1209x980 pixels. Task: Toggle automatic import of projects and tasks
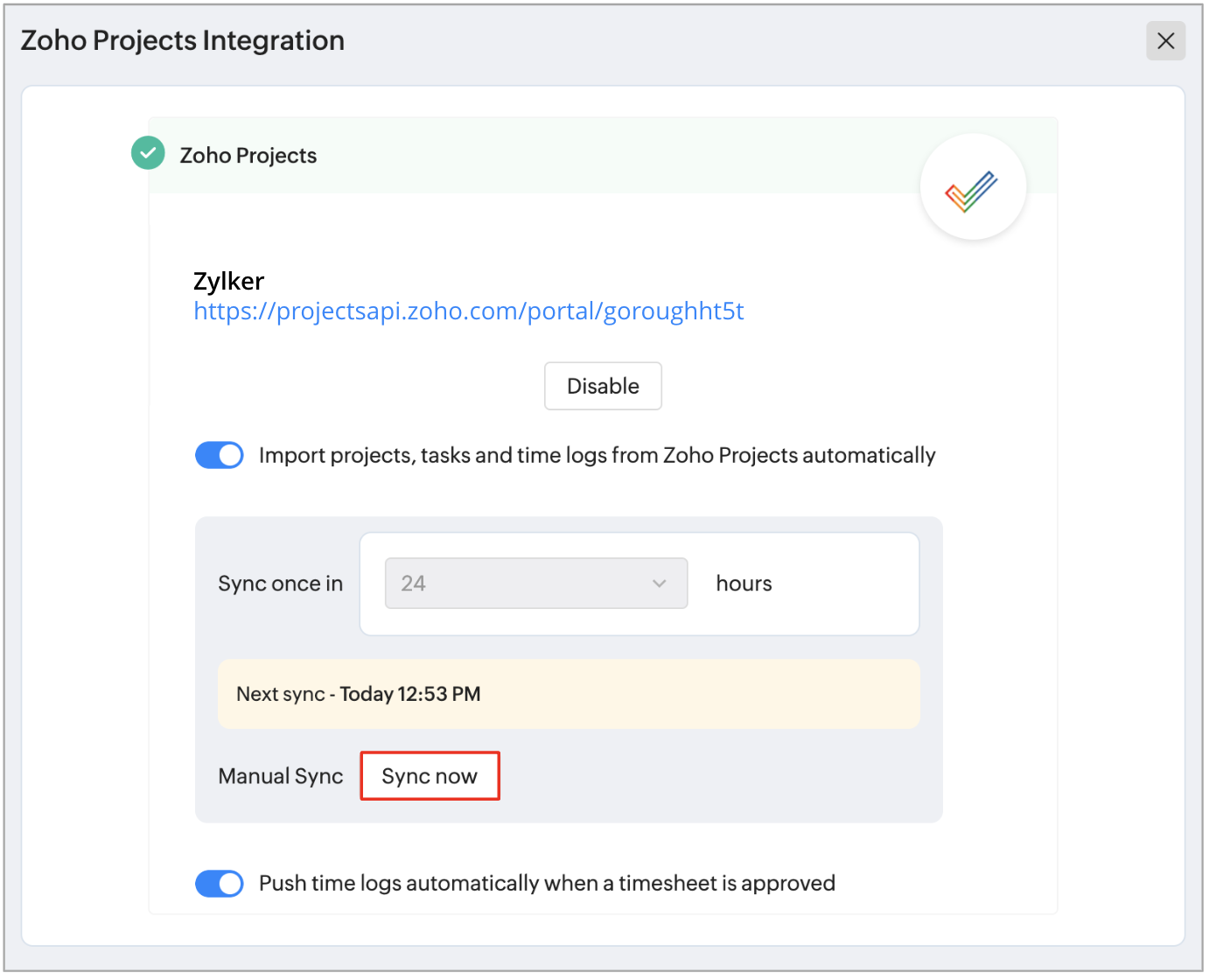pos(220,455)
